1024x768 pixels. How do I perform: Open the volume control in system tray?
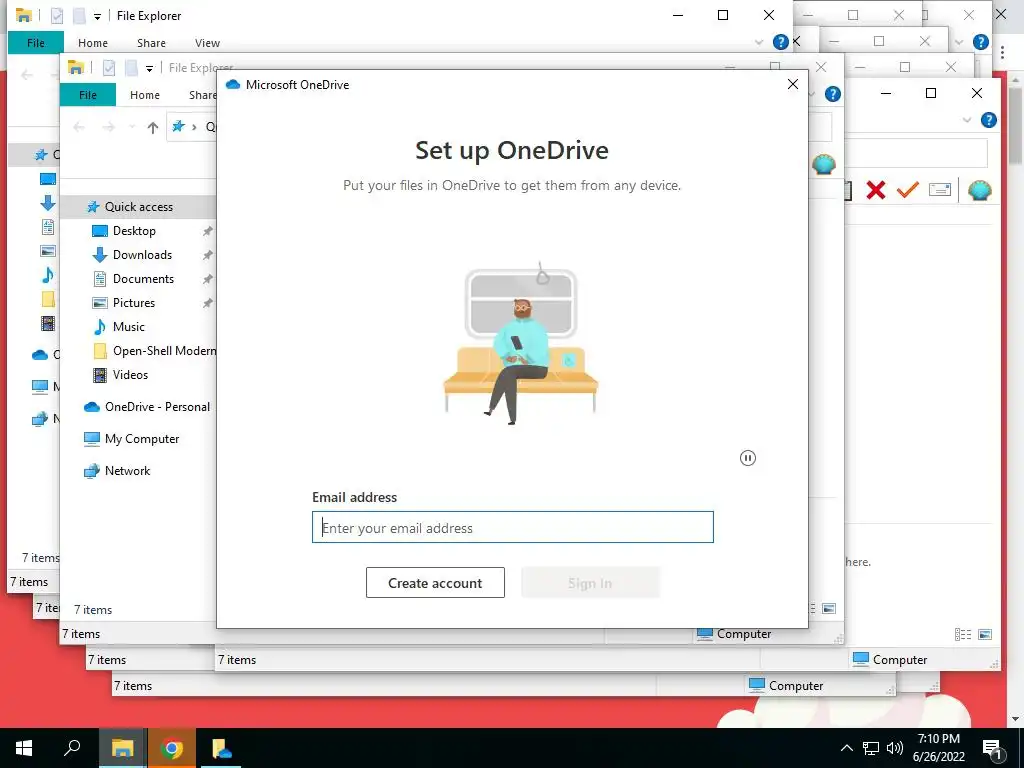(895, 748)
